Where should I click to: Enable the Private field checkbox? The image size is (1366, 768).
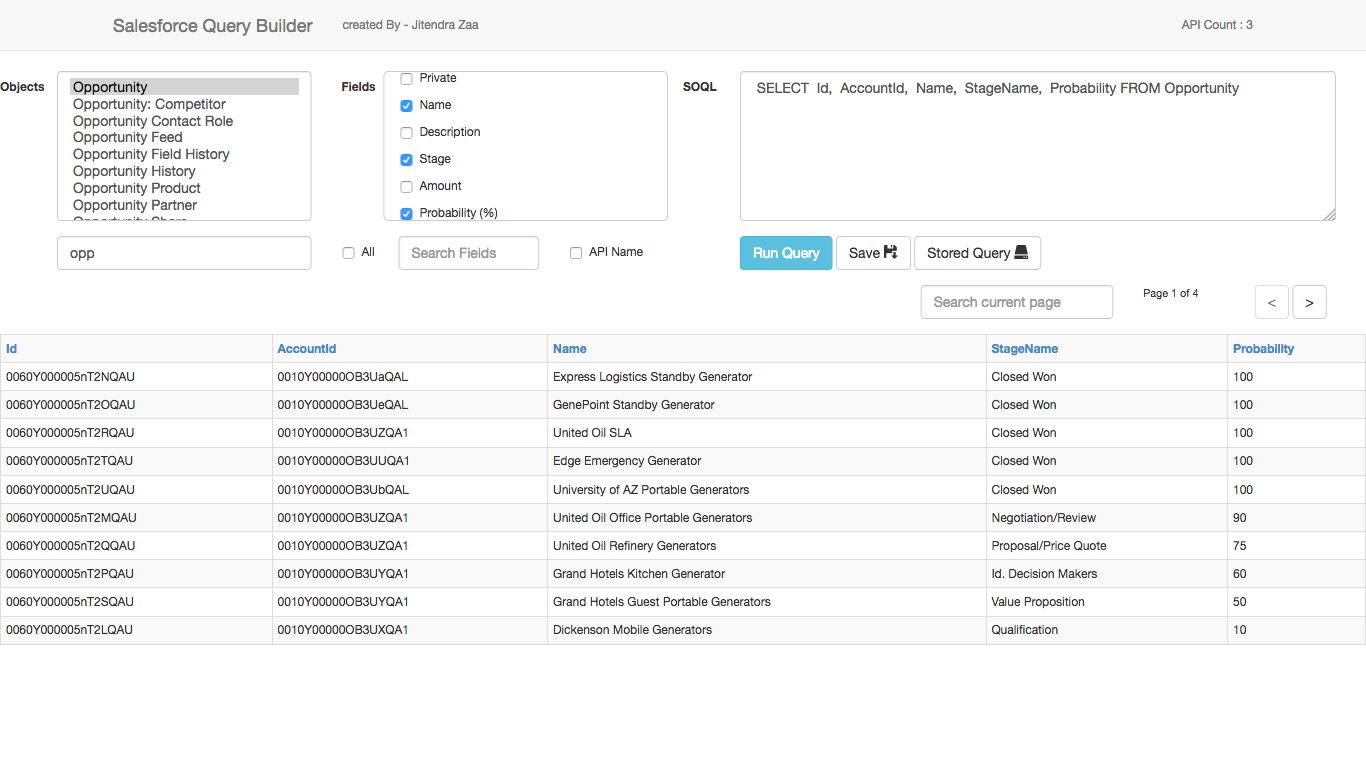pos(406,78)
